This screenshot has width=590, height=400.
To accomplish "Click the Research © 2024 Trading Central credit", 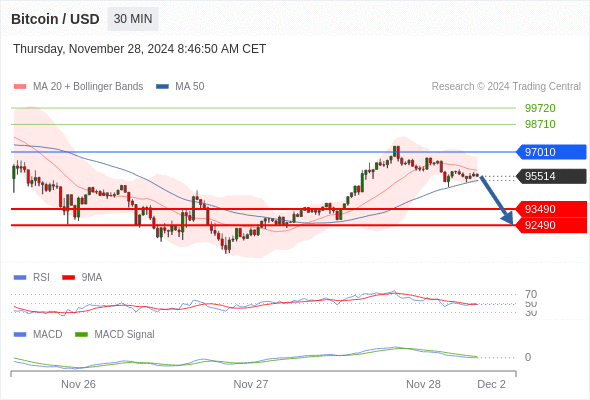I will click(x=506, y=87).
